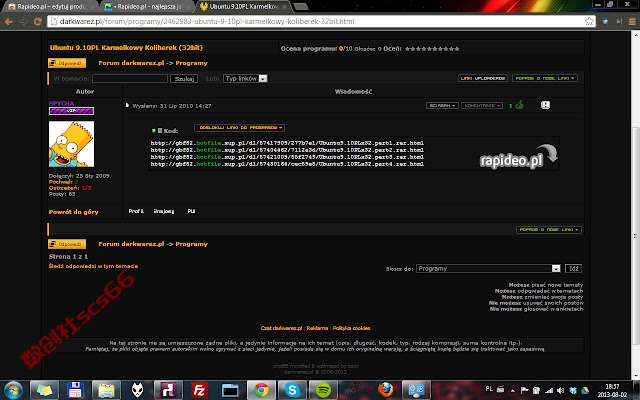Image resolution: width=640 pixels, height=400 pixels.
Task: Open Skype from the taskbar
Action: [x=292, y=390]
